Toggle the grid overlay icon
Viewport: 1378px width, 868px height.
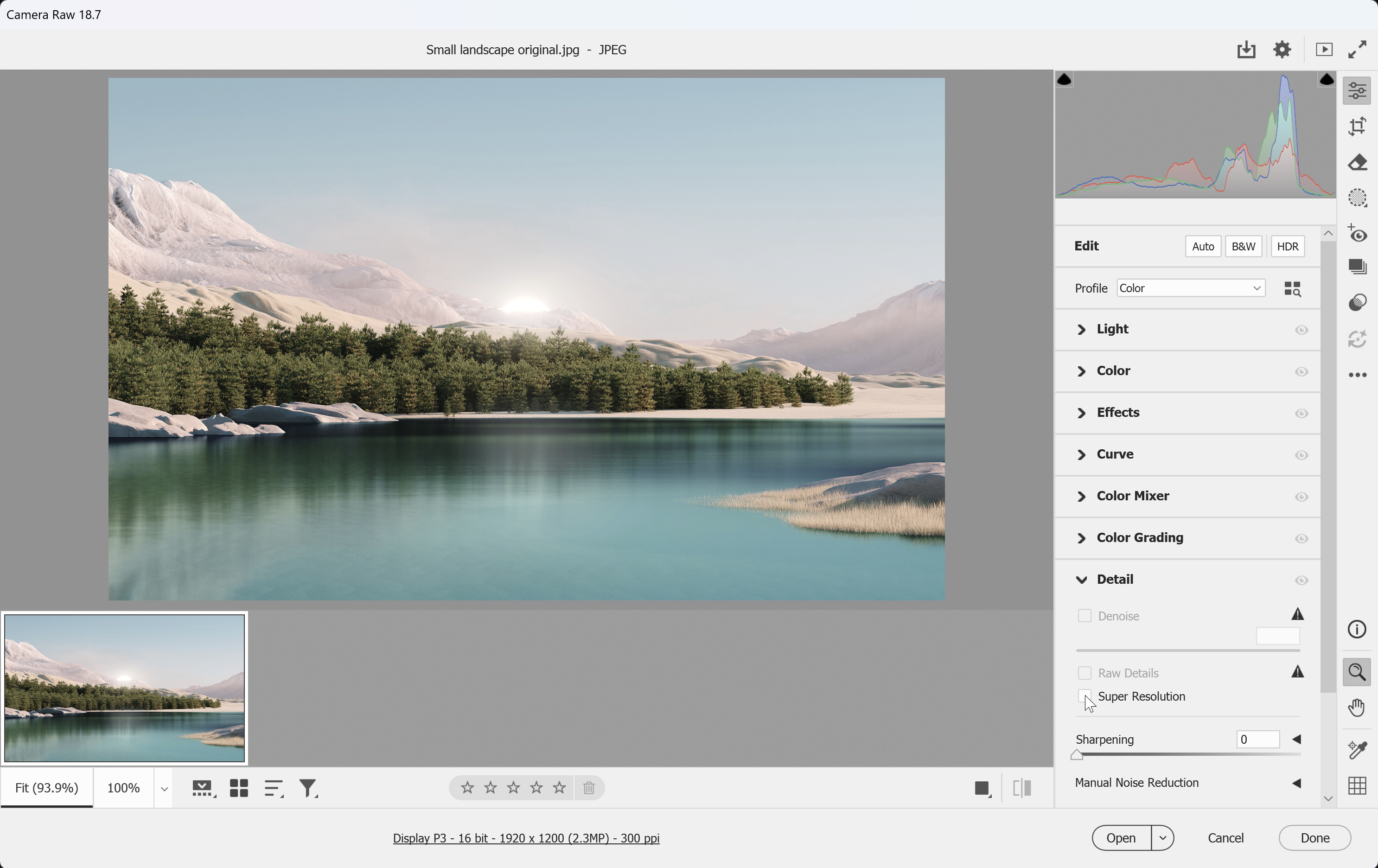click(x=1357, y=785)
